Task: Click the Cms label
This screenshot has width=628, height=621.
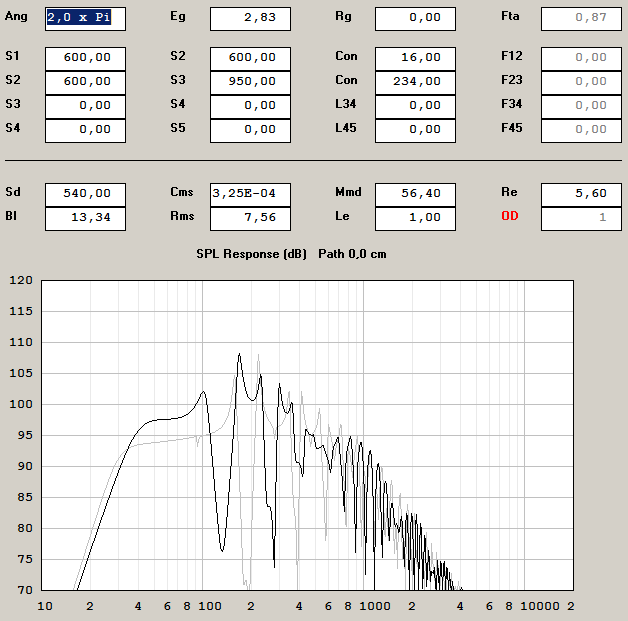Action: pyautogui.click(x=181, y=192)
